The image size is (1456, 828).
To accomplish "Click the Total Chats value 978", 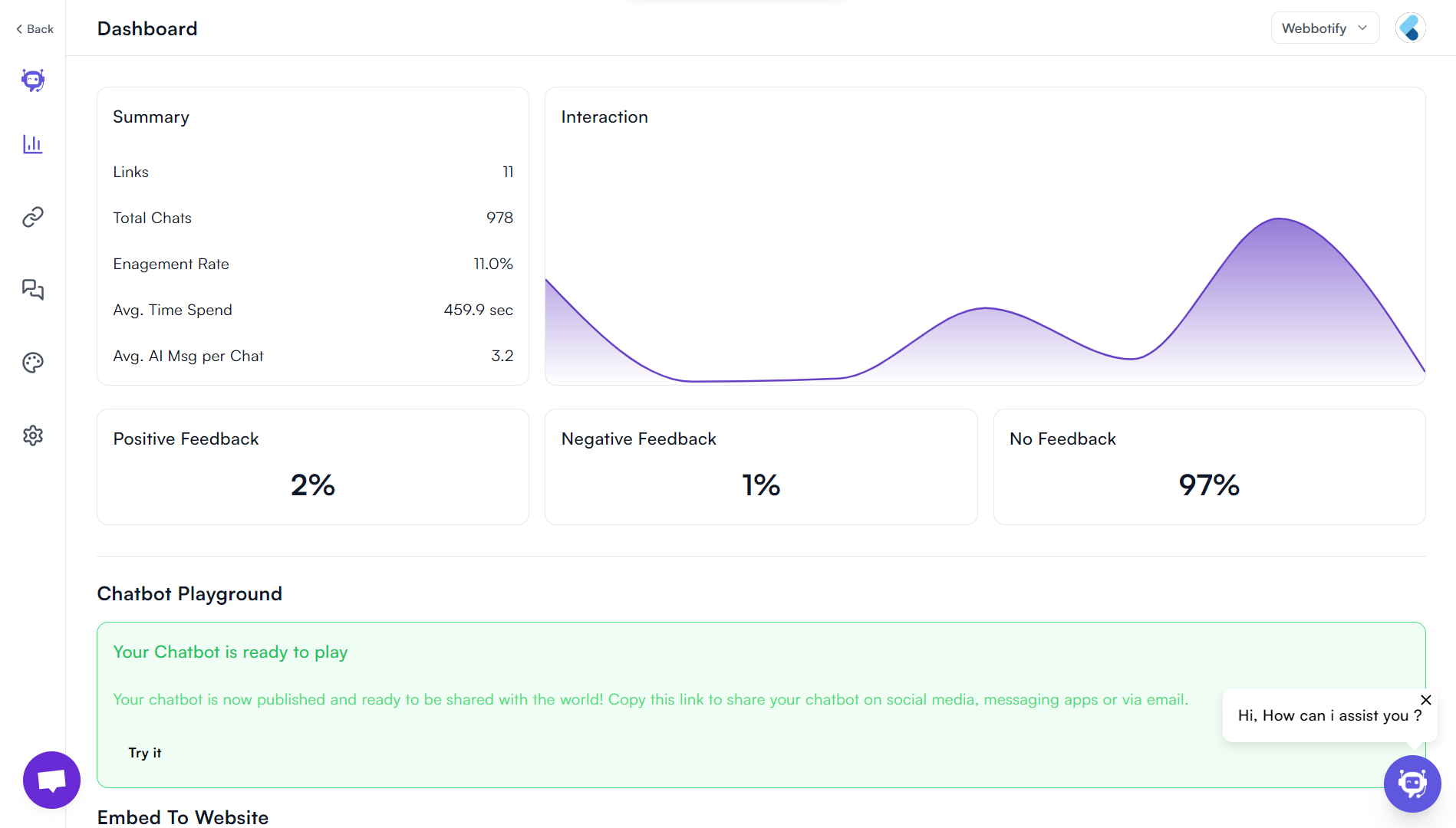I will (x=499, y=218).
